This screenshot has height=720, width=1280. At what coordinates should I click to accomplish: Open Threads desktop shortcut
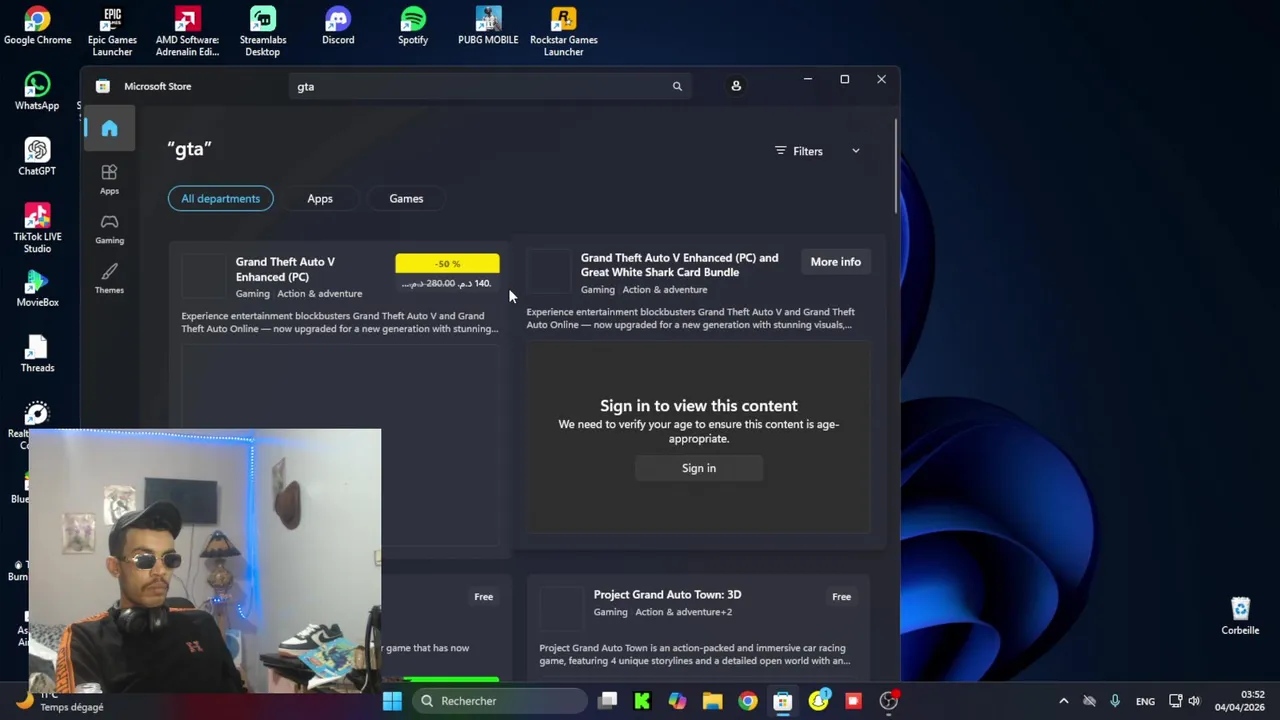37,354
